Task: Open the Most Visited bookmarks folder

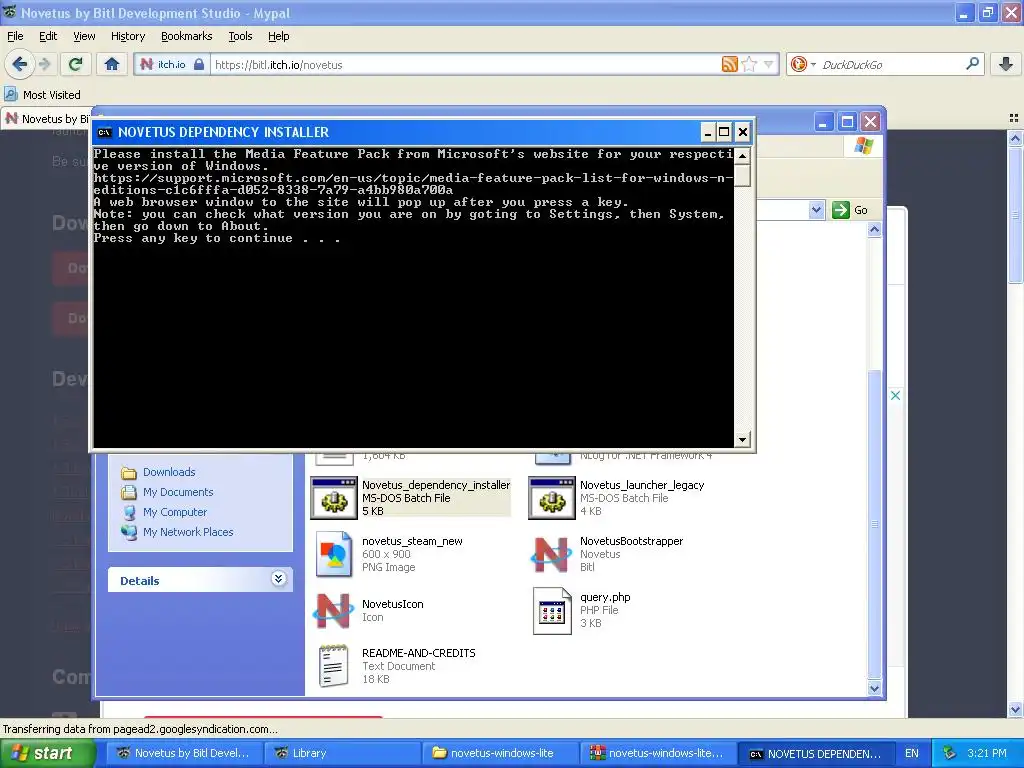Action: 43,95
